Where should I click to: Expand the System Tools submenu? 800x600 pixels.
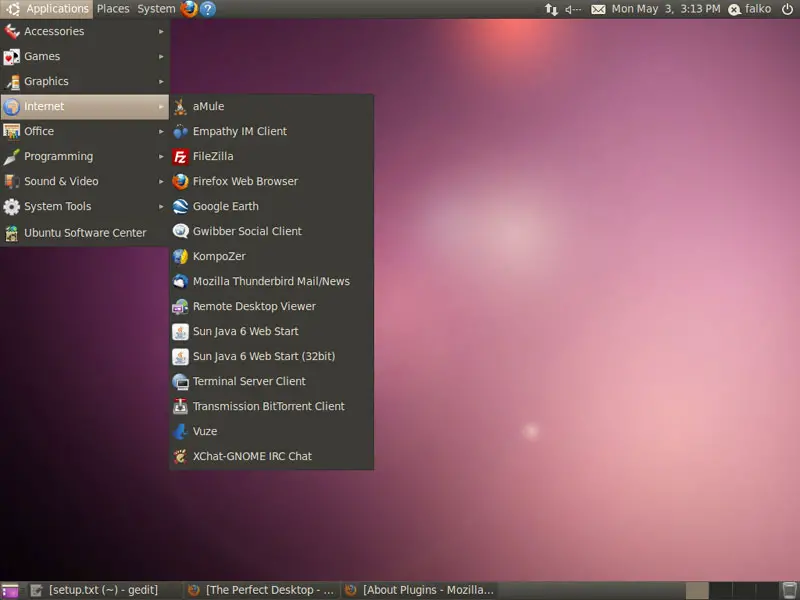pos(85,206)
